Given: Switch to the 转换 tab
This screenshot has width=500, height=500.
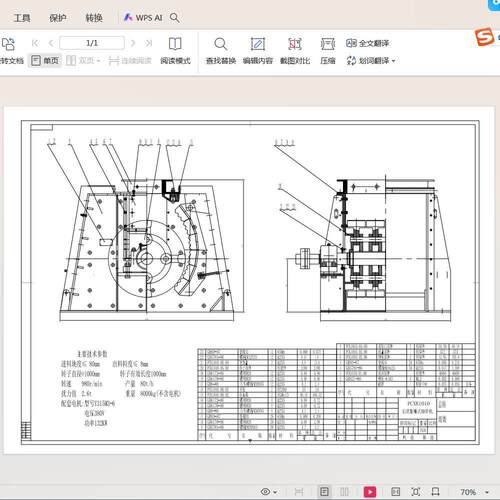Looking at the screenshot, I should pos(94,18).
